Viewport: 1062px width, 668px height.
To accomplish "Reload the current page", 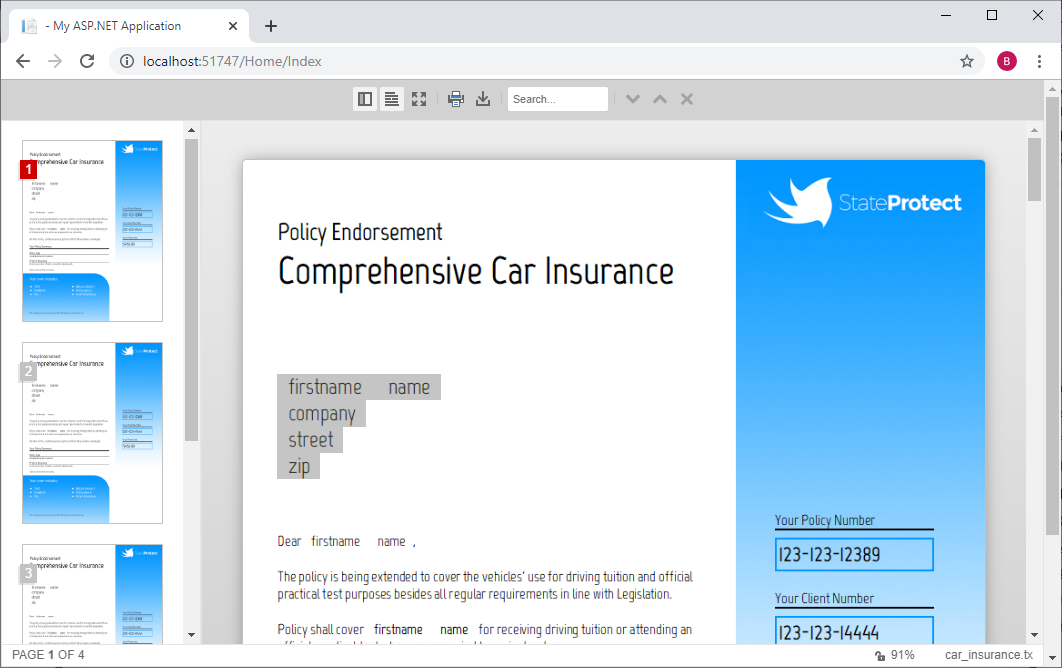I will (x=86, y=61).
